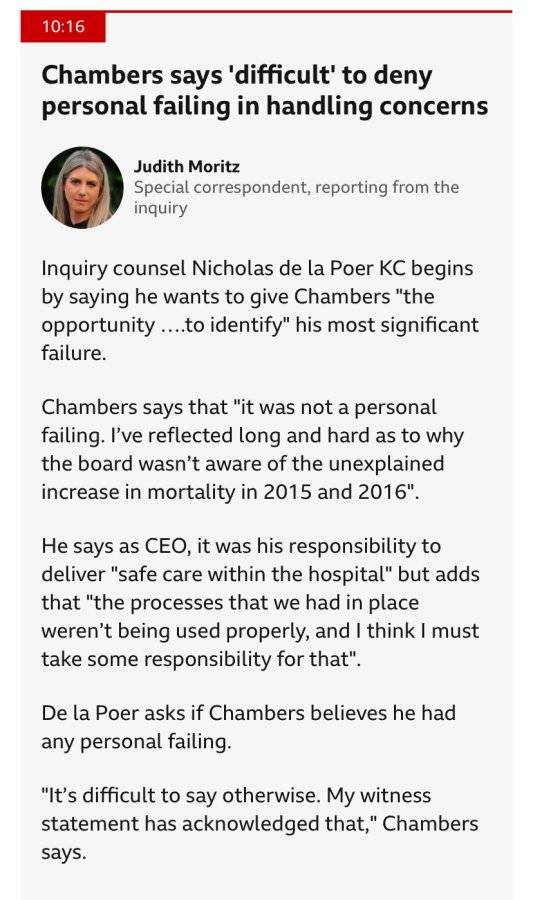Click the 'any personal failing.' text line

pyautogui.click(x=137, y=741)
